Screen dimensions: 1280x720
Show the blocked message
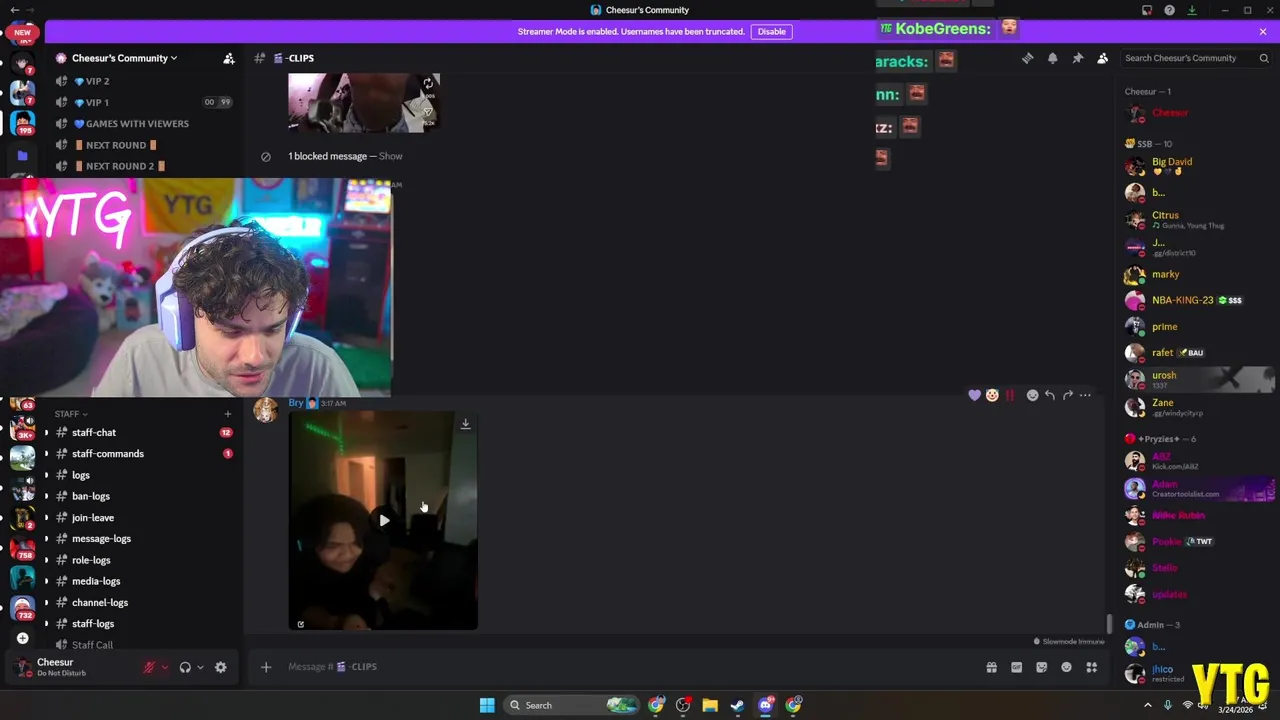point(390,156)
